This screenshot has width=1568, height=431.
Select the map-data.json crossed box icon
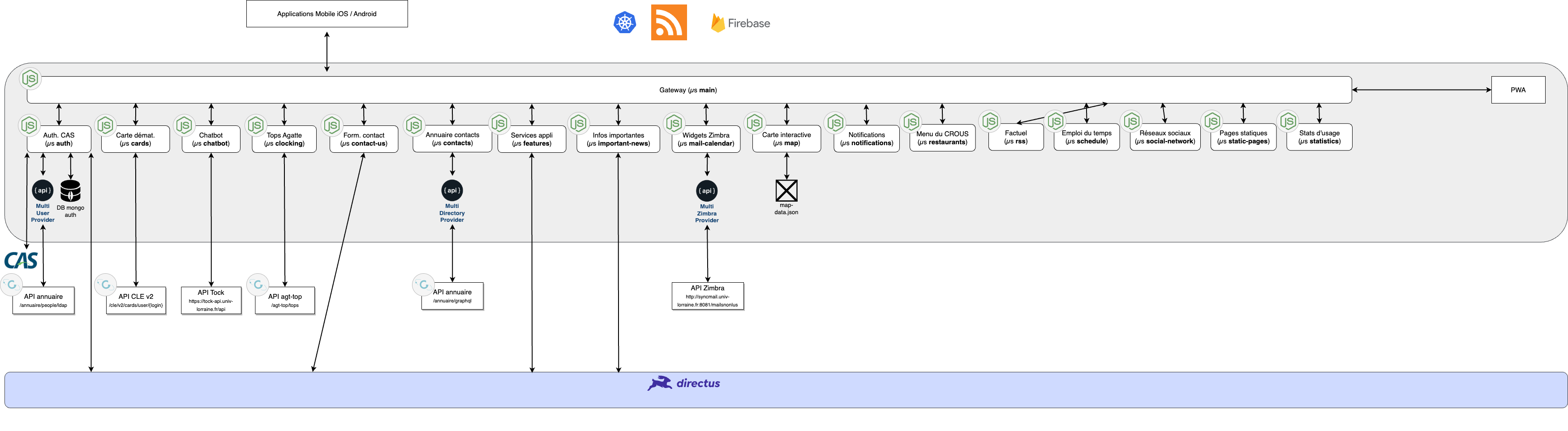tap(786, 190)
